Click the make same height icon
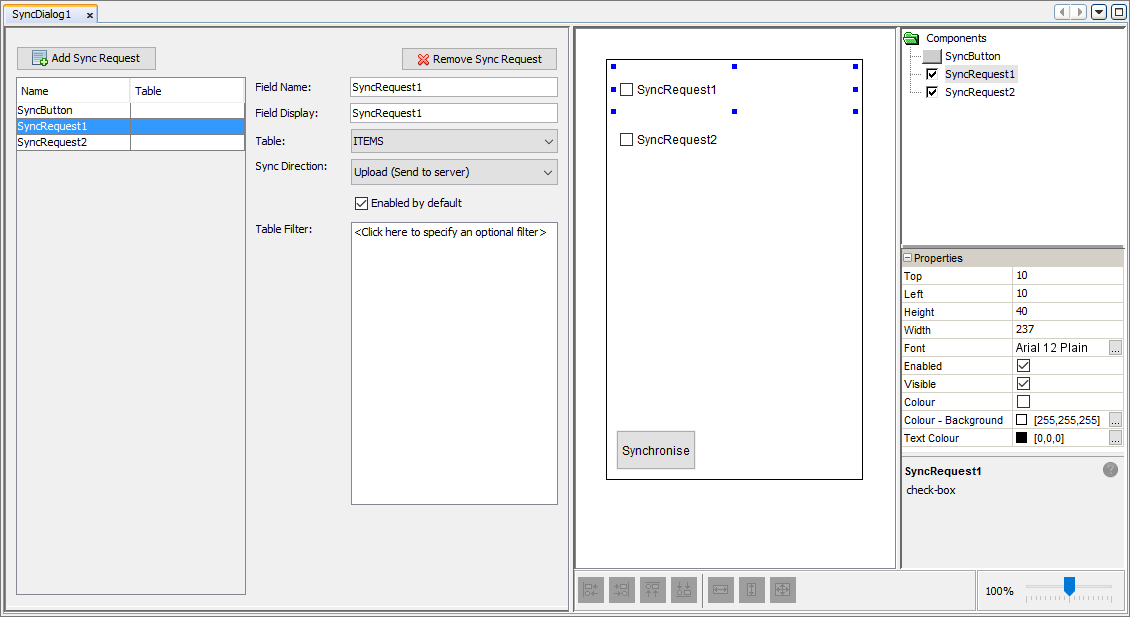The width and height of the screenshot is (1130, 617). pos(752,590)
